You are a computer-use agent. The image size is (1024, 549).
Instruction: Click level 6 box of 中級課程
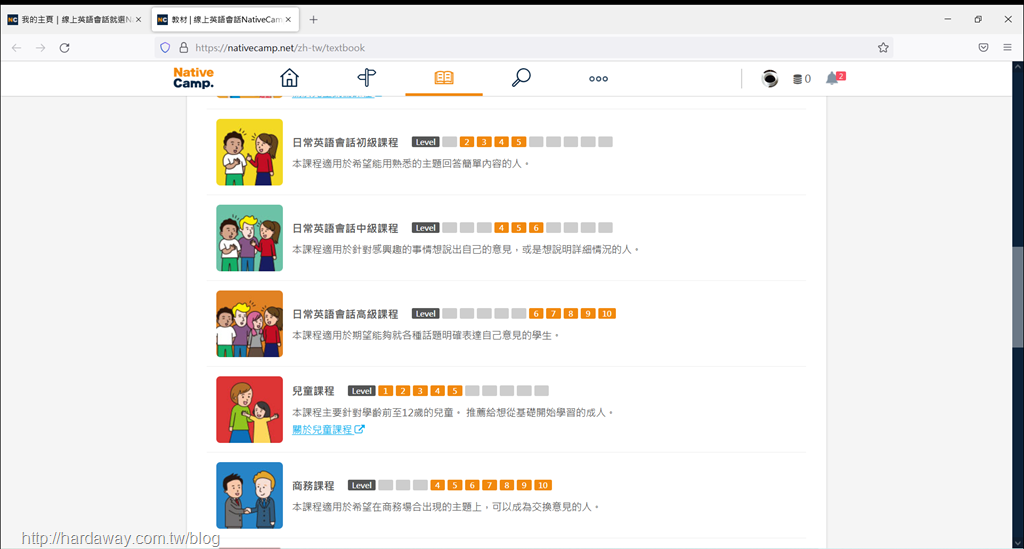[536, 228]
